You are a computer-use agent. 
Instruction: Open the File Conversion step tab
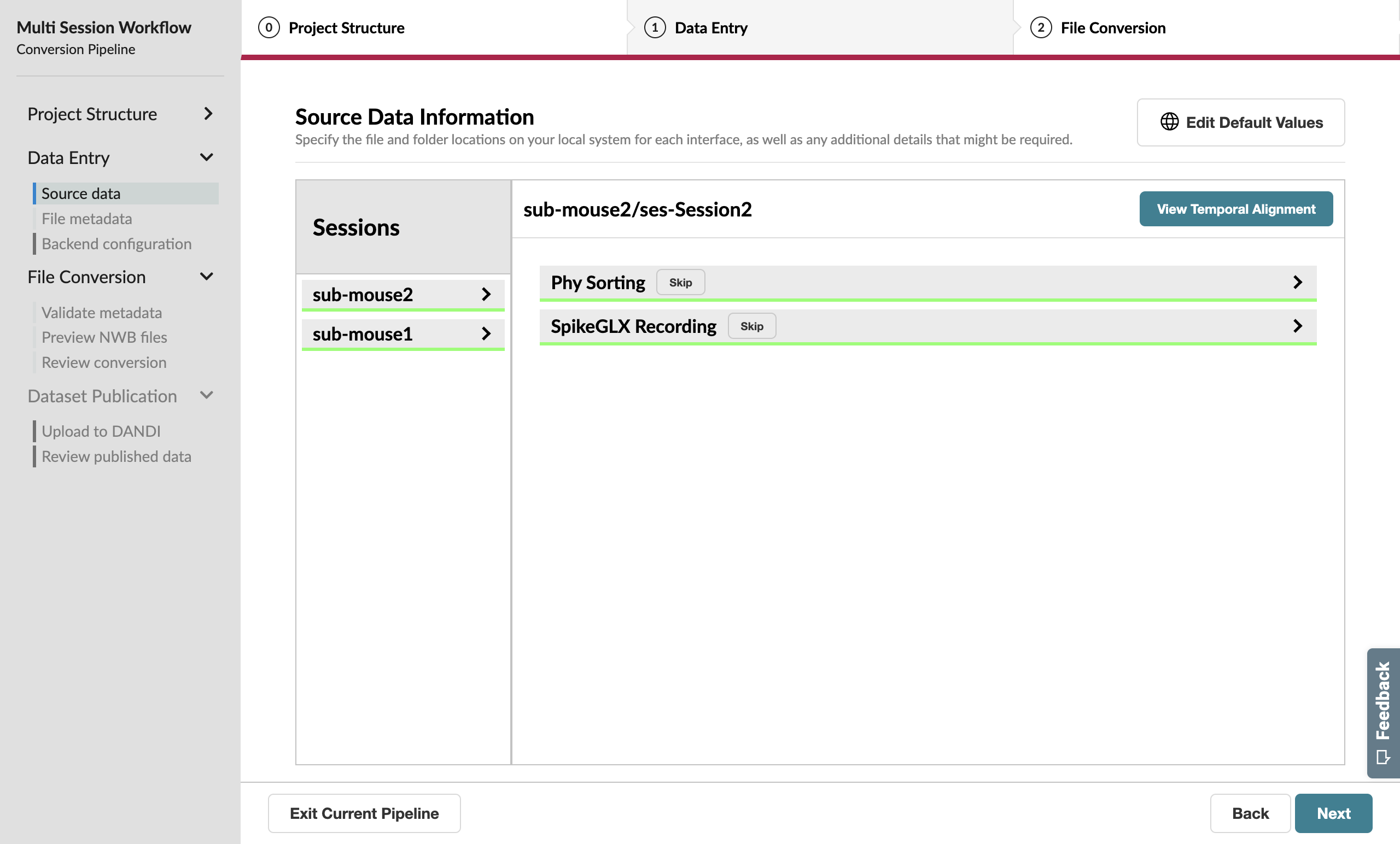[1206, 27]
